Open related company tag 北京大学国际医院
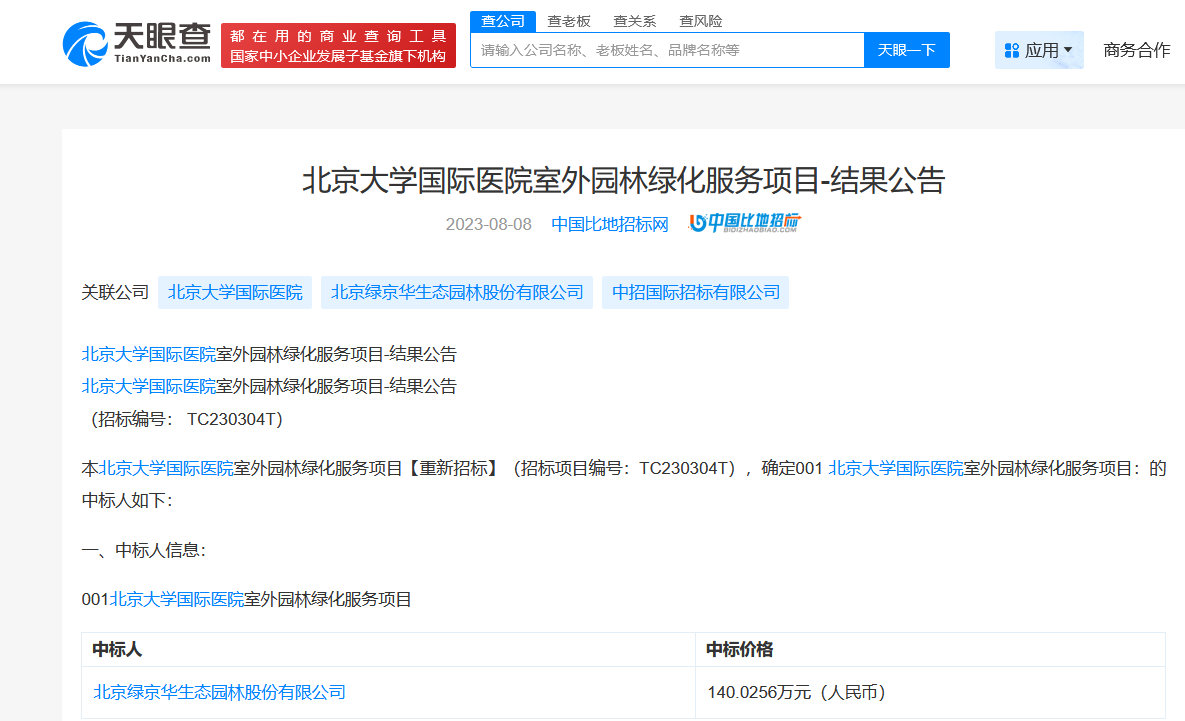The width and height of the screenshot is (1185, 721). point(235,292)
